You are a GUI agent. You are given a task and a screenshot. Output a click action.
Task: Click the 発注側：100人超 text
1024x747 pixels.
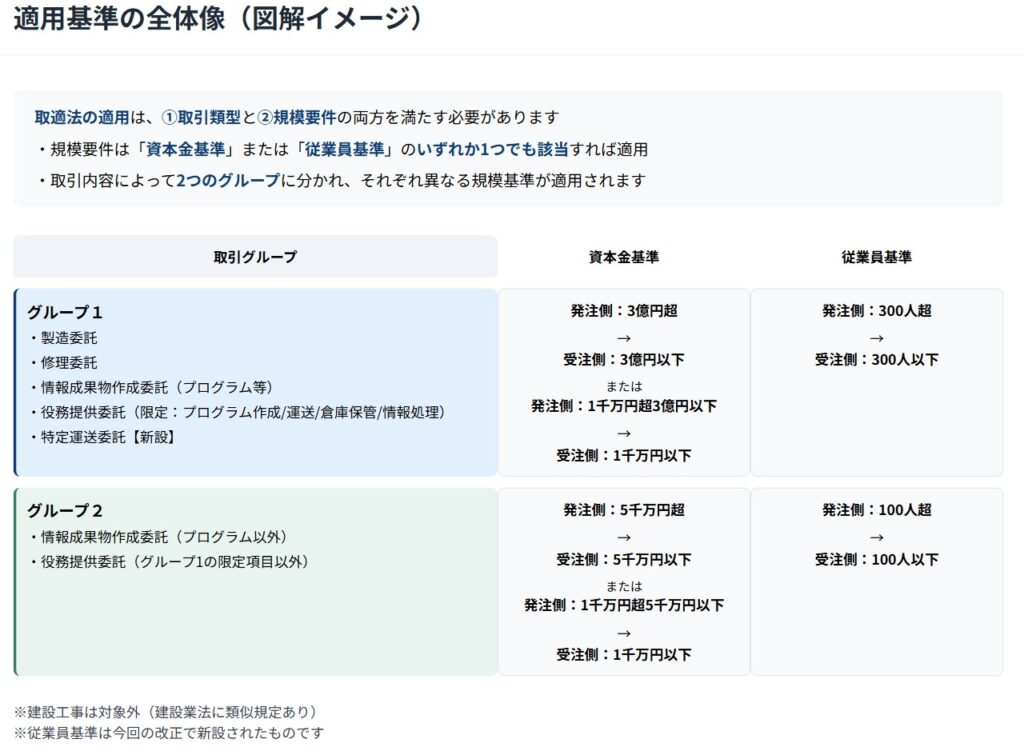pyautogui.click(x=876, y=510)
